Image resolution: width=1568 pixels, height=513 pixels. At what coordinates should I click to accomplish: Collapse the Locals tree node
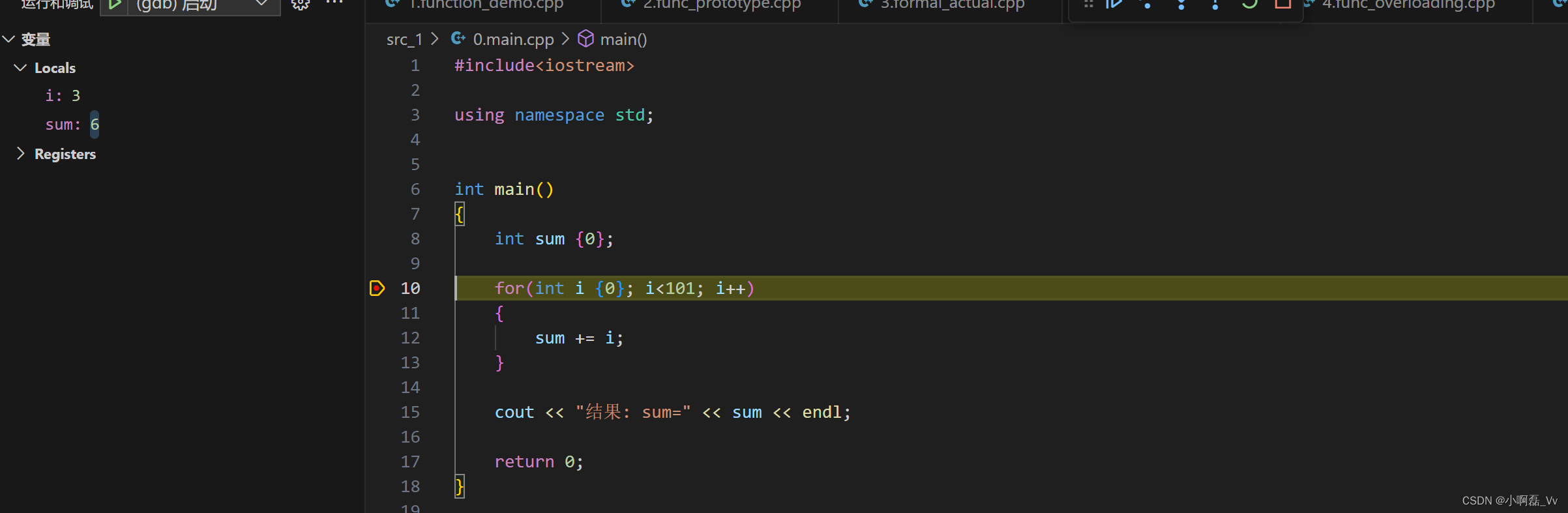click(x=20, y=68)
